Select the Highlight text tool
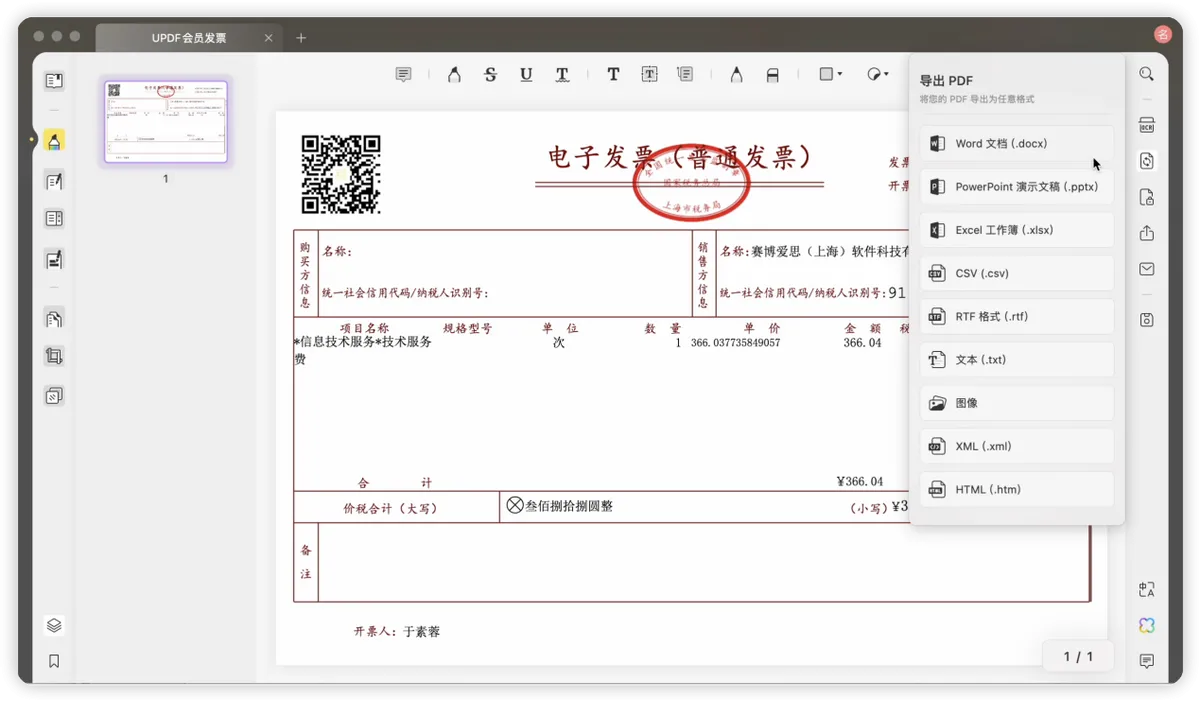The height and width of the screenshot is (702, 1200). 454,75
